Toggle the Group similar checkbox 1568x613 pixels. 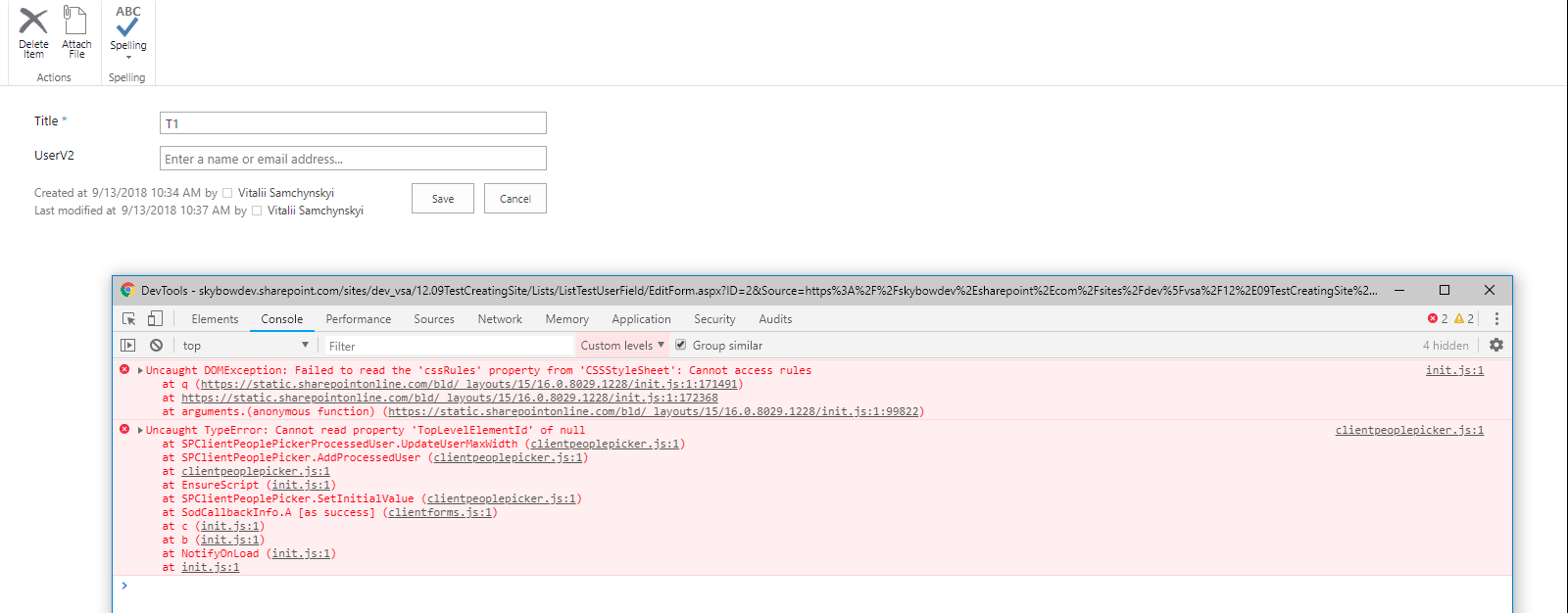point(680,345)
